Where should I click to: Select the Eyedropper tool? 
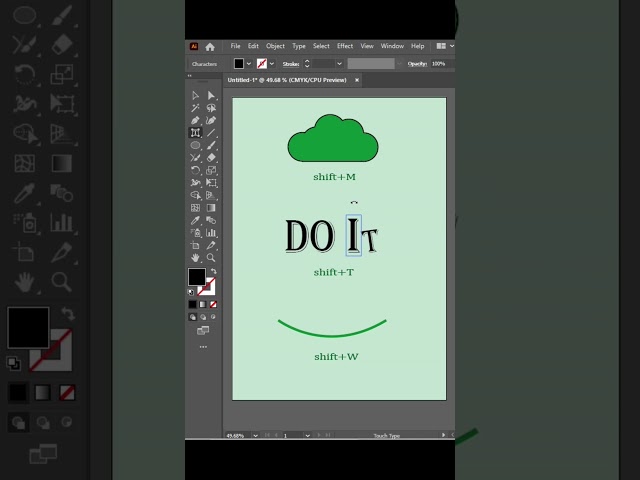(195, 220)
